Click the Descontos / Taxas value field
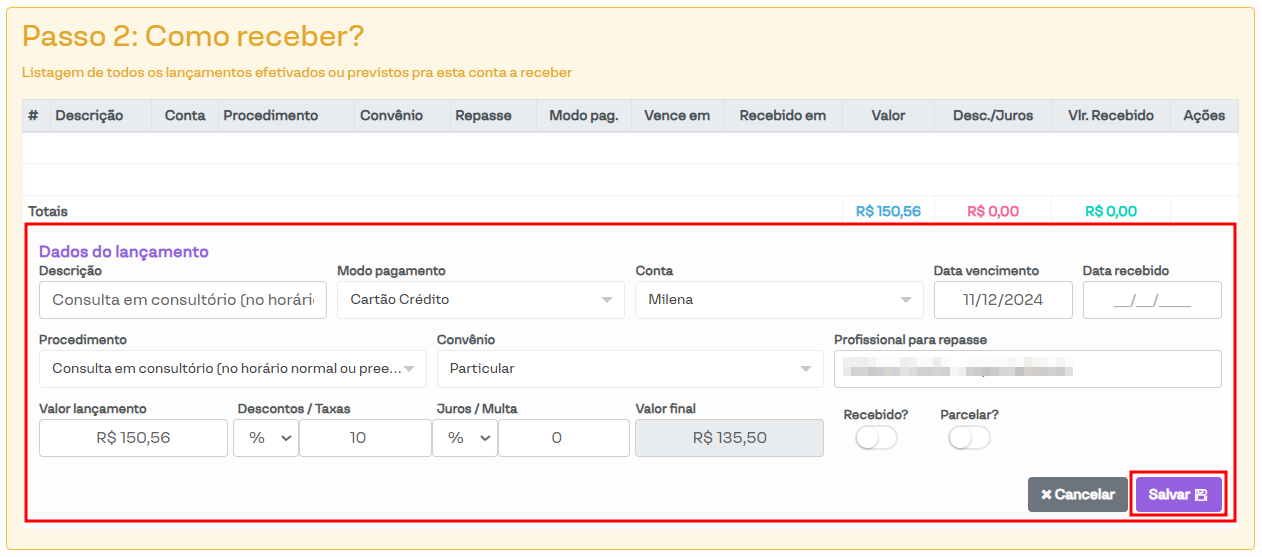1262x557 pixels. (x=365, y=438)
